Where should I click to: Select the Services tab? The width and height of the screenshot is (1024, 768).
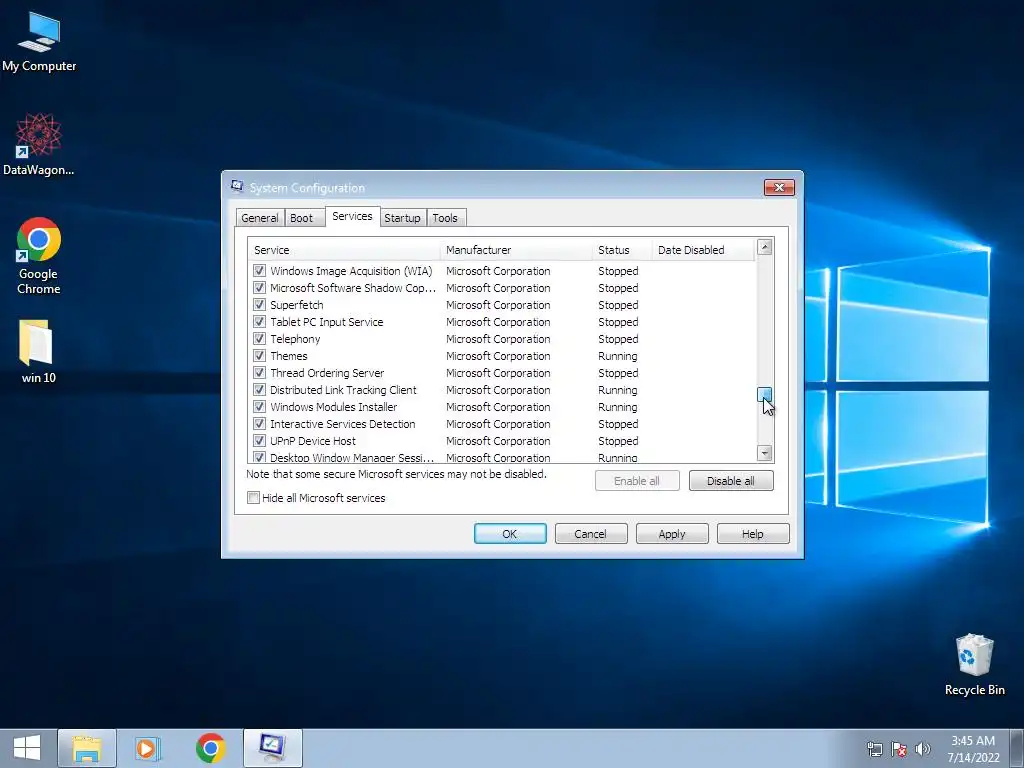point(352,216)
